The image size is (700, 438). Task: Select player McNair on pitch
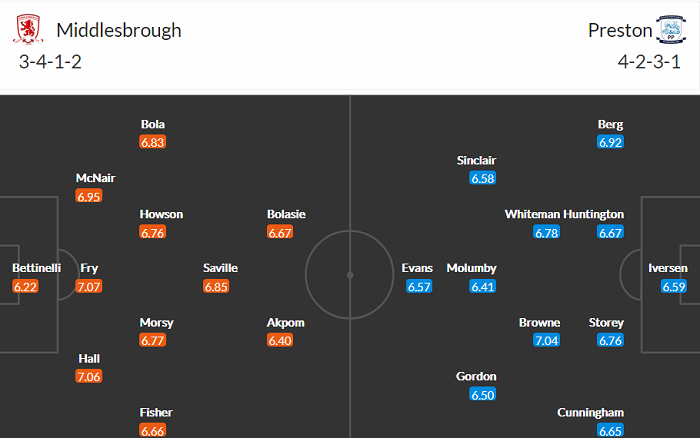(95, 178)
